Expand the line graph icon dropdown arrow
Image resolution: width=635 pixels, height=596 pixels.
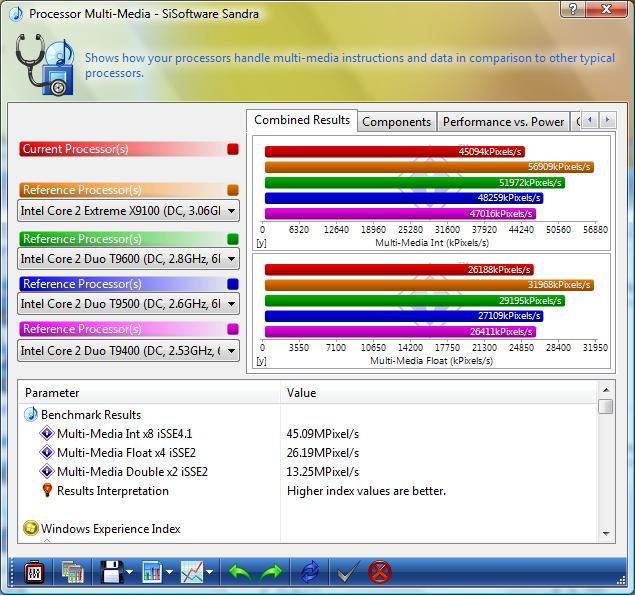209,572
